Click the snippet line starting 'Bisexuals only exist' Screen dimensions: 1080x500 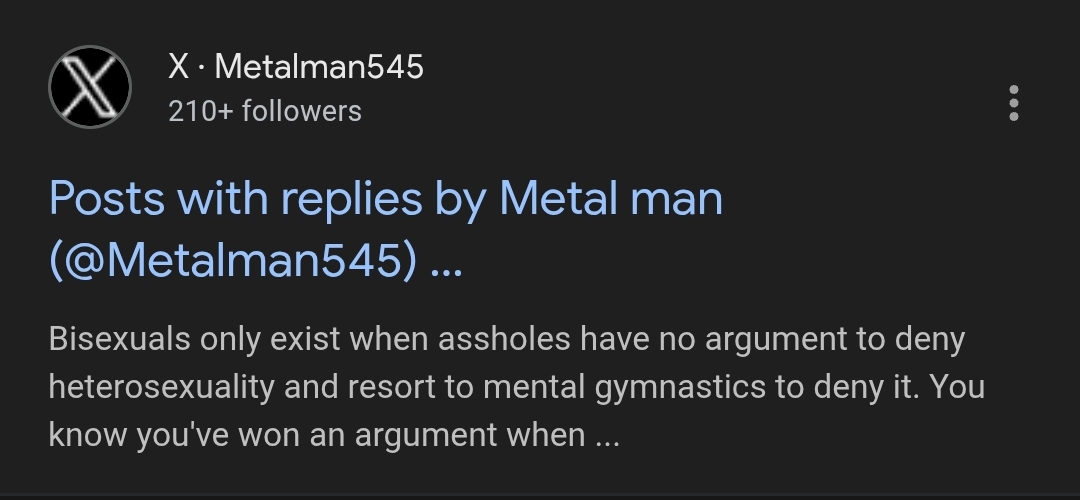click(x=506, y=340)
